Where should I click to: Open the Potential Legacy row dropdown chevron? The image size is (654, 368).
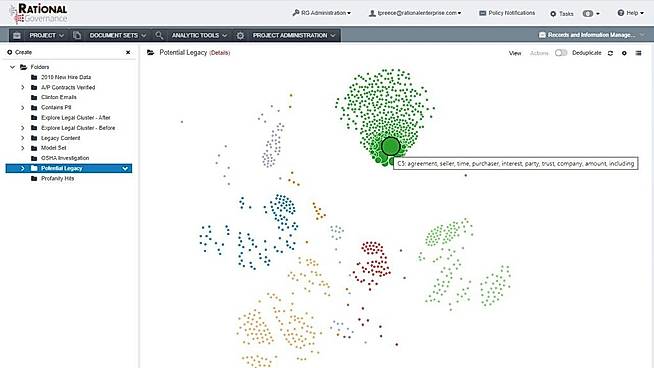(x=125, y=169)
